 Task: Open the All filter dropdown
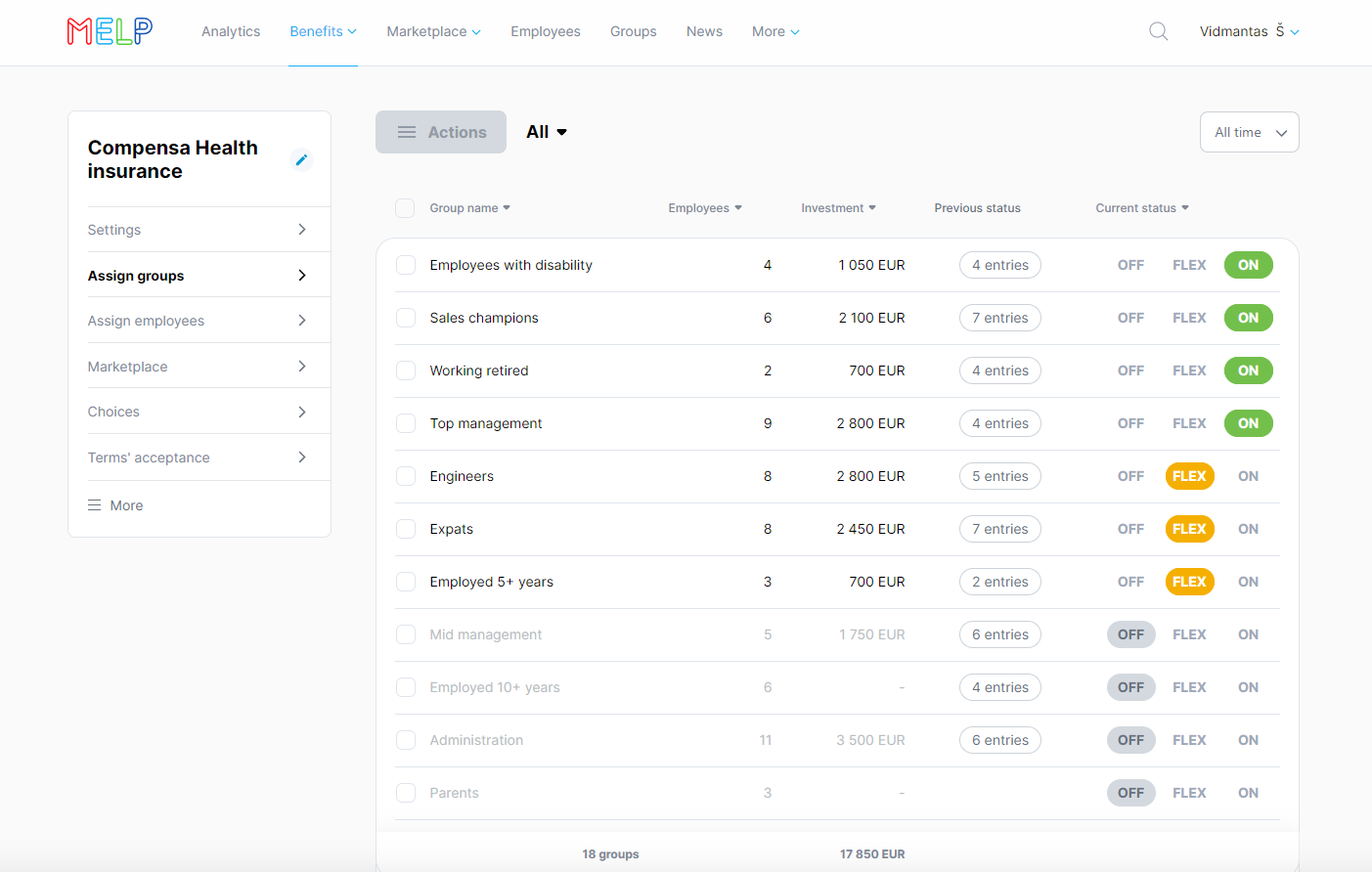point(545,131)
